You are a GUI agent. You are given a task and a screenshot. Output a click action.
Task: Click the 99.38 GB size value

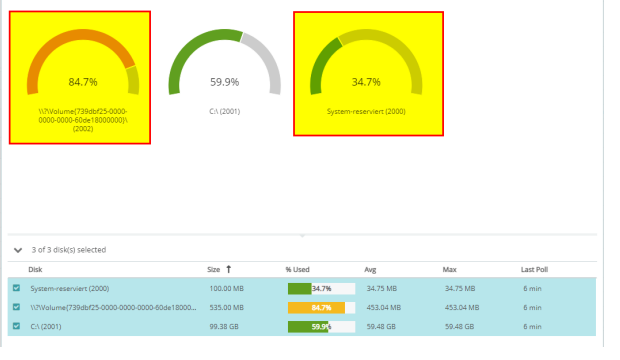coord(224,326)
